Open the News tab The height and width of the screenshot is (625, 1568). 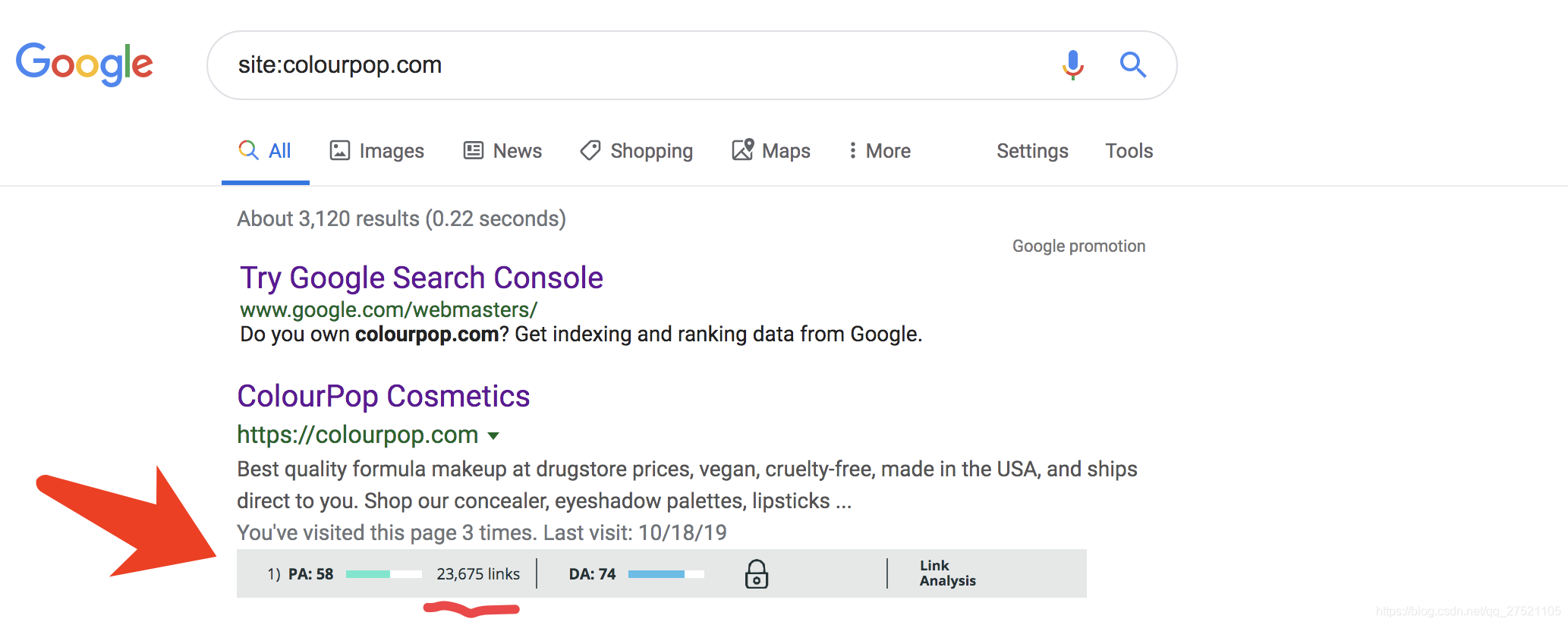(x=502, y=151)
